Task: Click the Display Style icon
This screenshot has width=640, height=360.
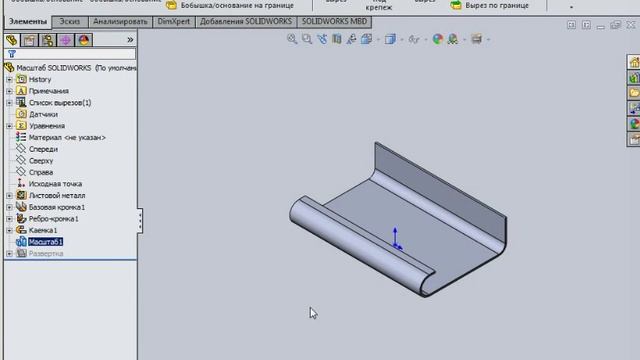Action: point(390,39)
